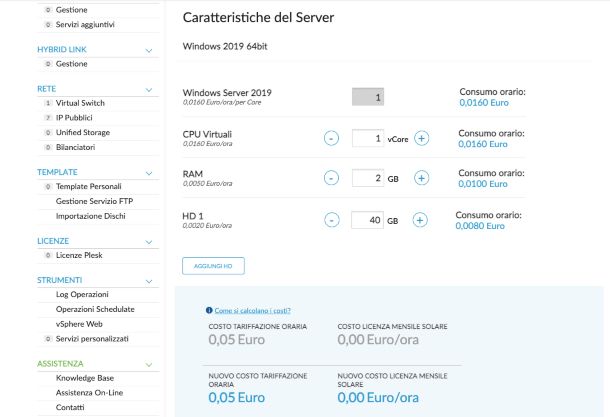The image size is (610, 417).
Task: Select the '0,0160 Euro' Windows Server consumo value
Action: (484, 103)
